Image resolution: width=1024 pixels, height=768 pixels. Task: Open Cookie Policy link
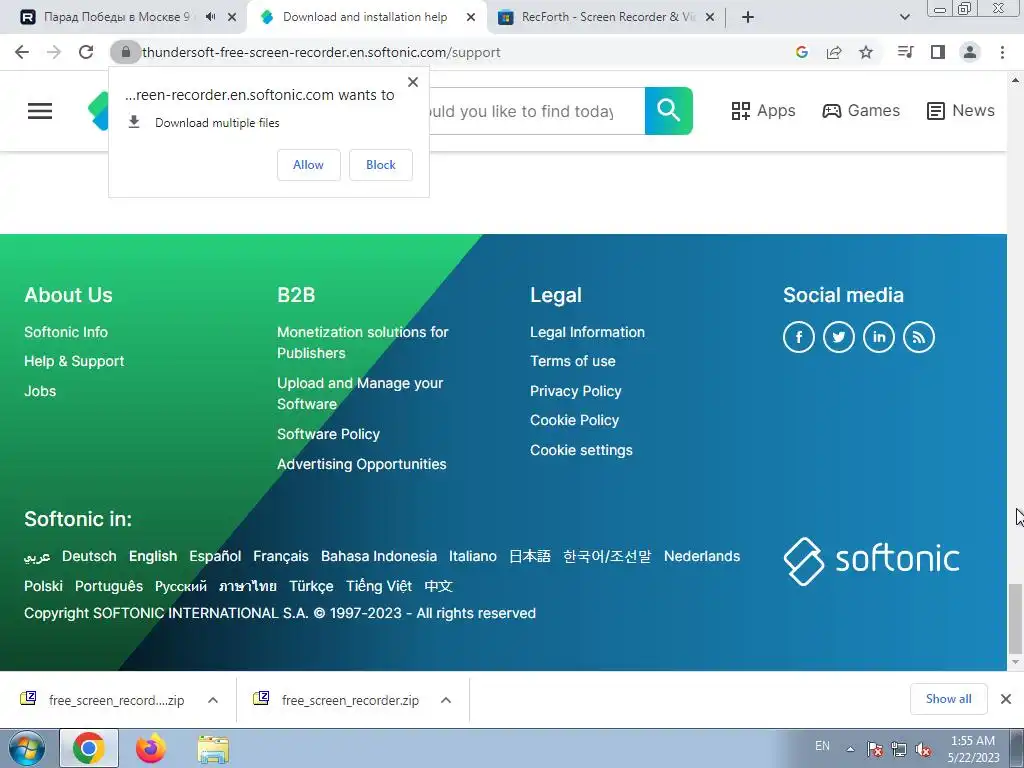[x=574, y=421]
